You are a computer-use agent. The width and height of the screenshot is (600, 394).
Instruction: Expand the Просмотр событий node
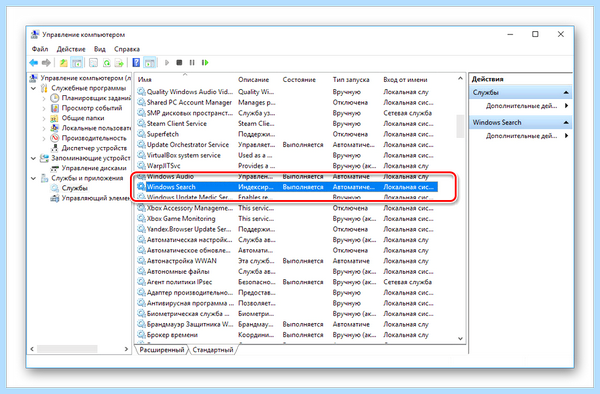tap(44, 108)
